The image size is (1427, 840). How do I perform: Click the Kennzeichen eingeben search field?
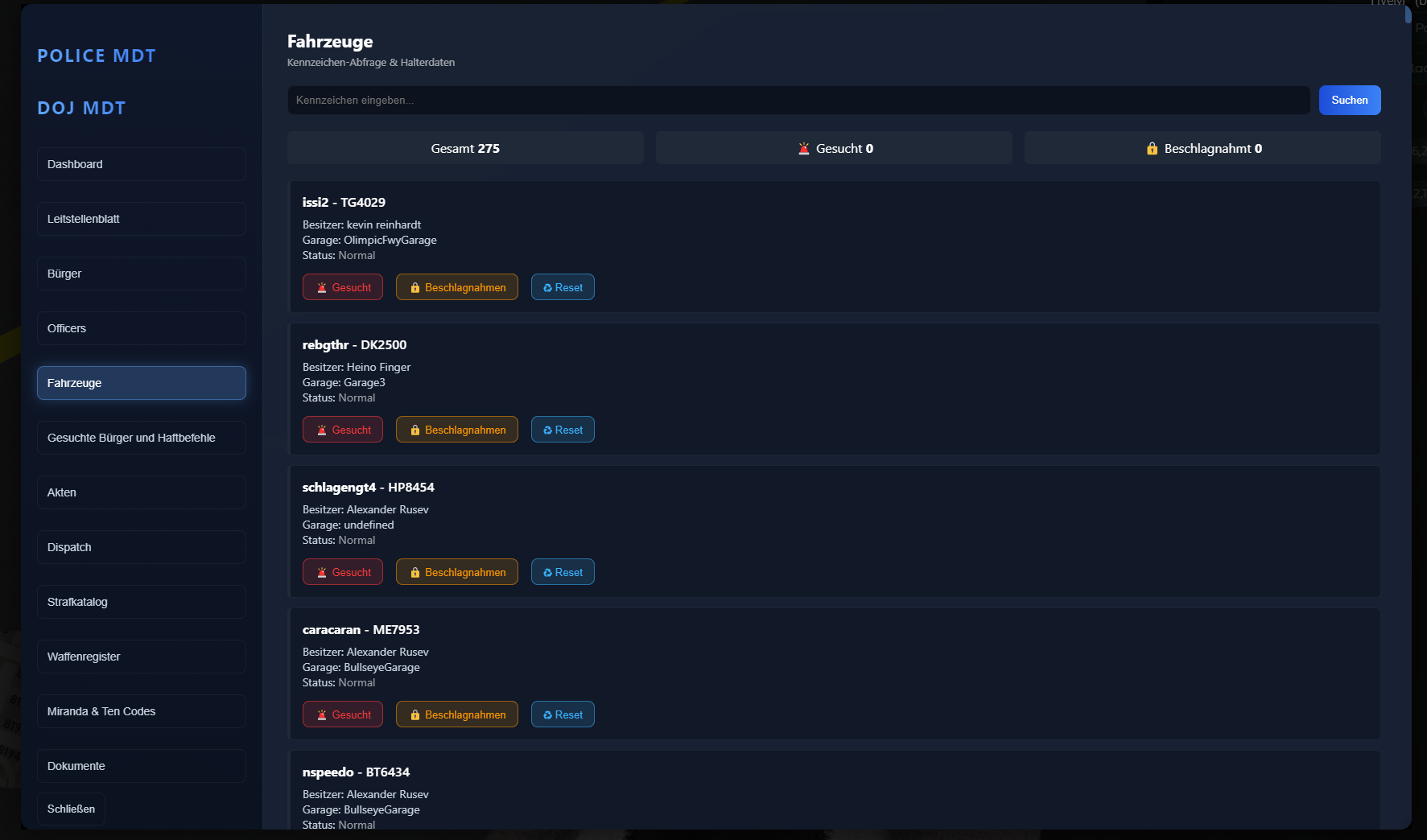798,101
